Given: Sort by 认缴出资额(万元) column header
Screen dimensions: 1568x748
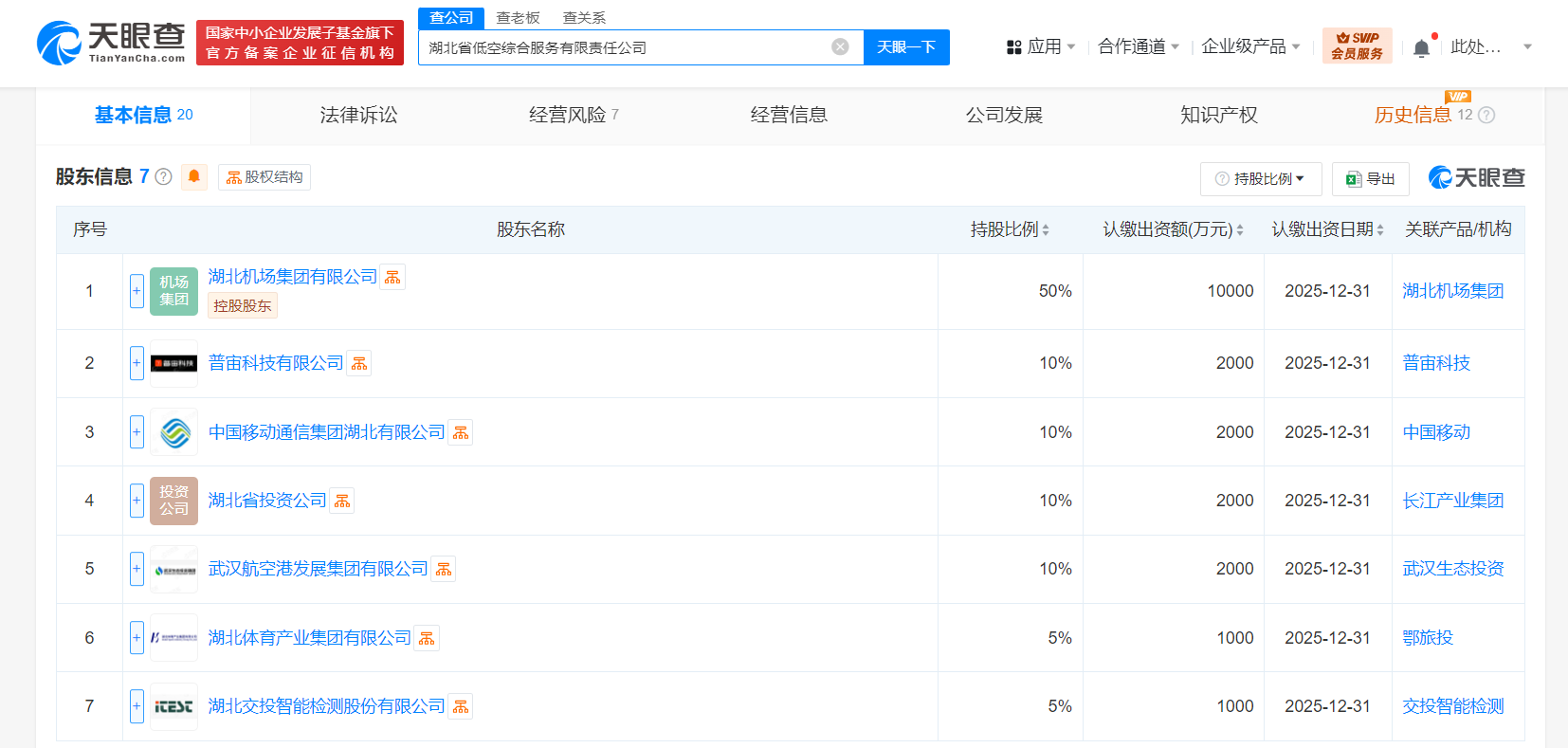Looking at the screenshot, I should point(1174,229).
